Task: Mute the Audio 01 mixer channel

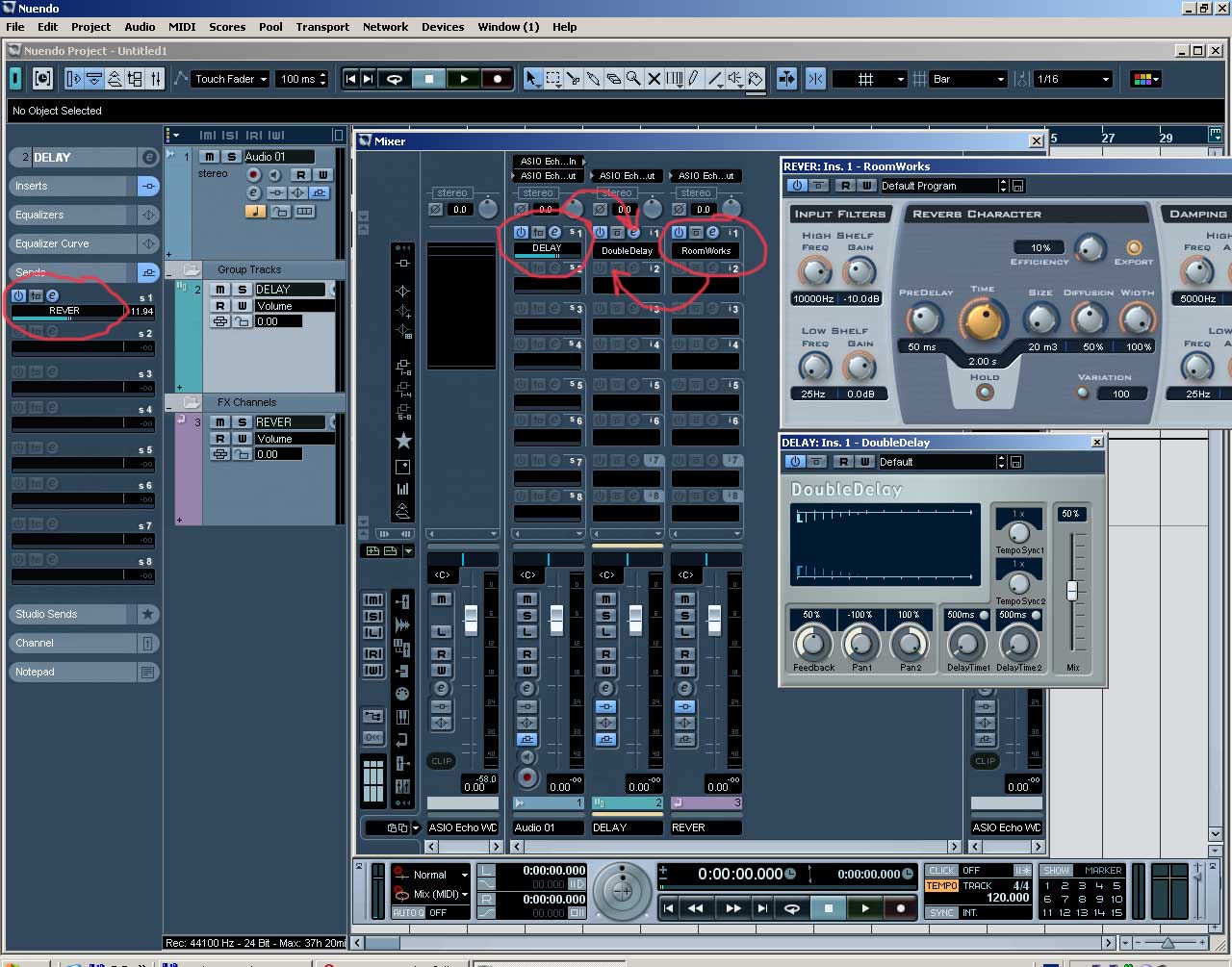Action: click(526, 598)
